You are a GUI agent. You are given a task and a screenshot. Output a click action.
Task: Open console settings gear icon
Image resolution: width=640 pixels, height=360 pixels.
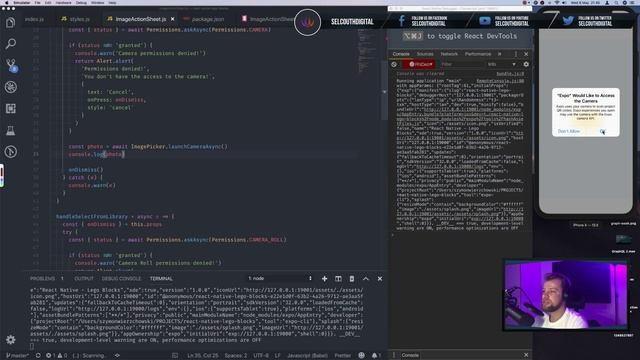tap(526, 64)
